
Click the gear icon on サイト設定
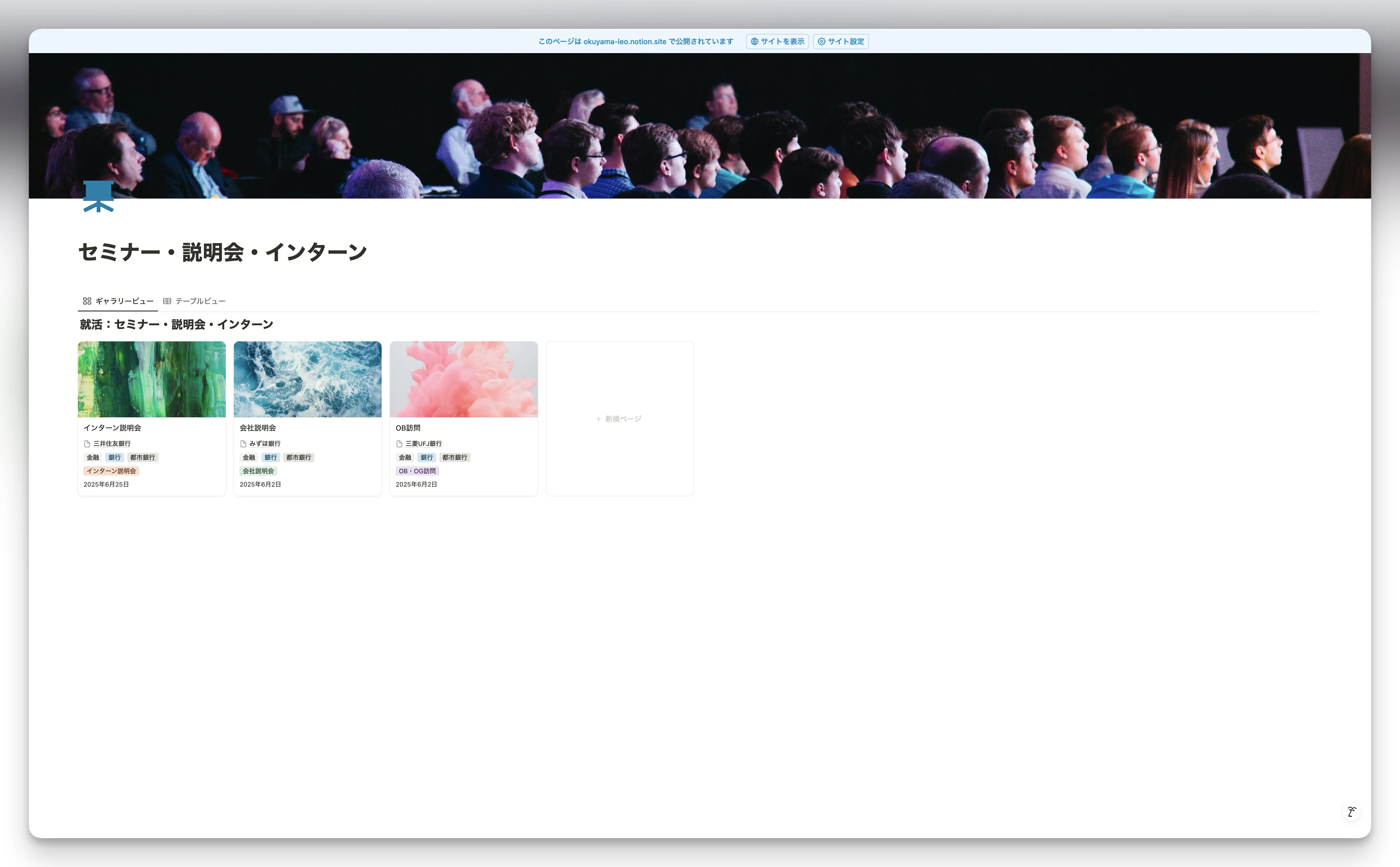[822, 41]
